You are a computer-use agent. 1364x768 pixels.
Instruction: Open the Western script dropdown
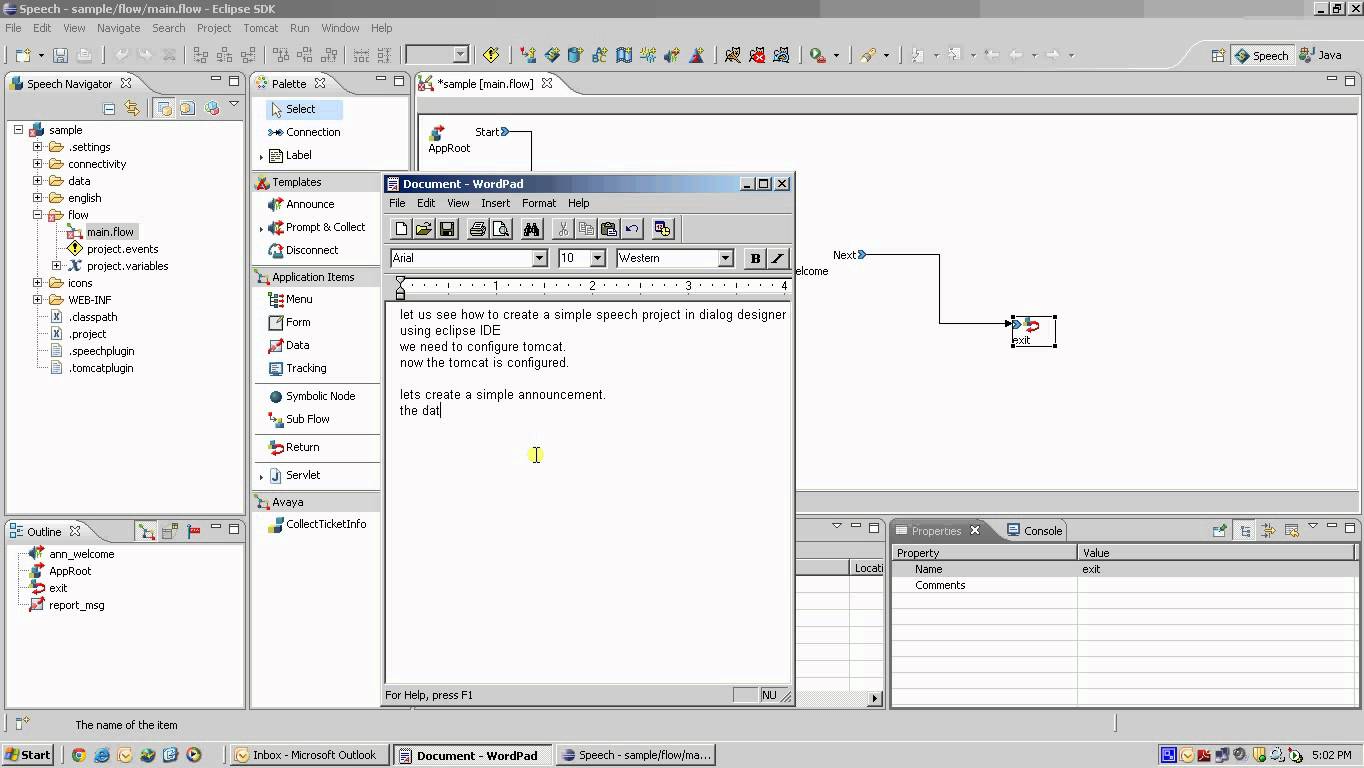tap(725, 258)
